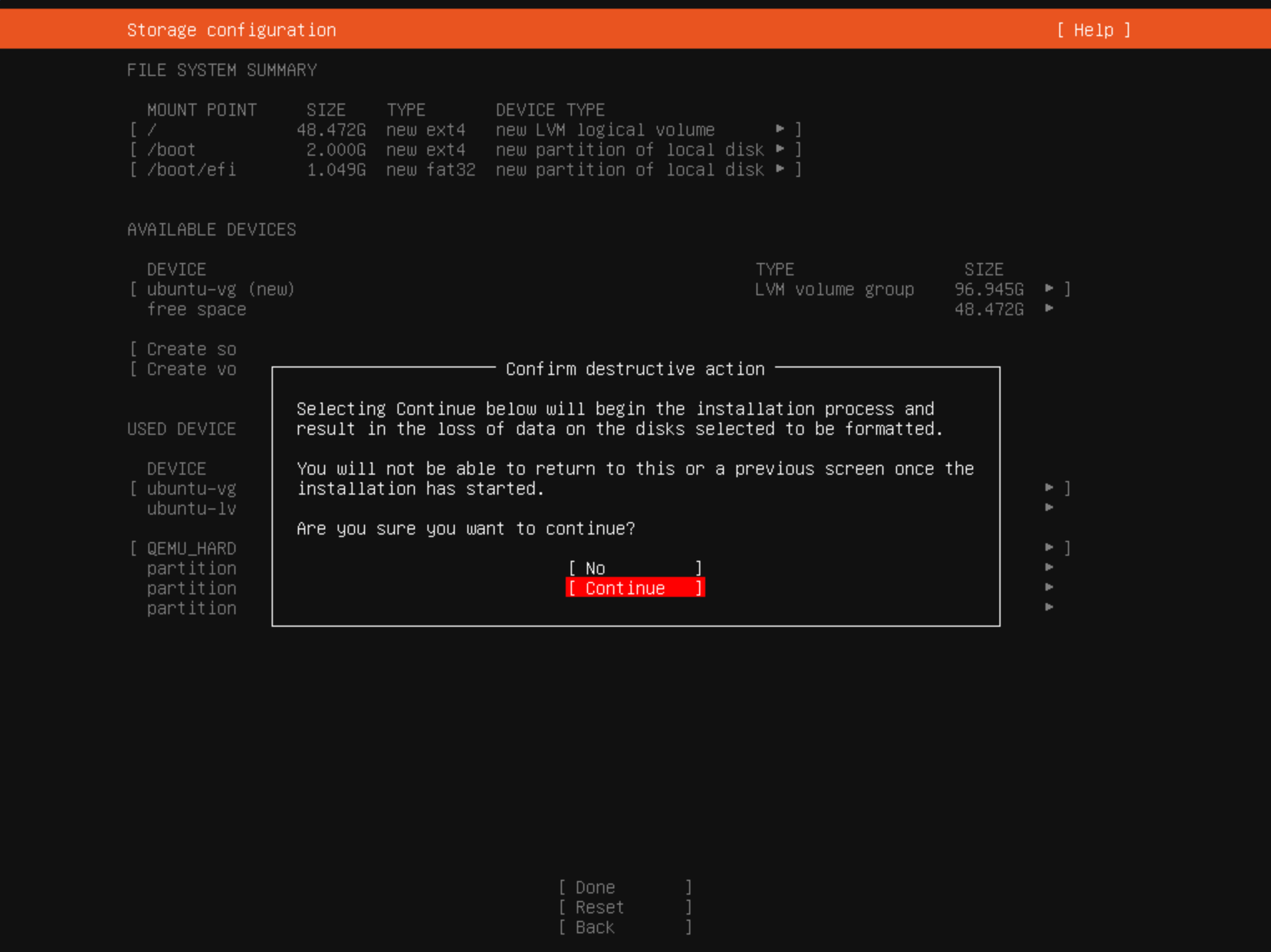This screenshot has width=1271, height=952.
Task: Select Back to return to previous screen
Action: pyautogui.click(x=624, y=927)
